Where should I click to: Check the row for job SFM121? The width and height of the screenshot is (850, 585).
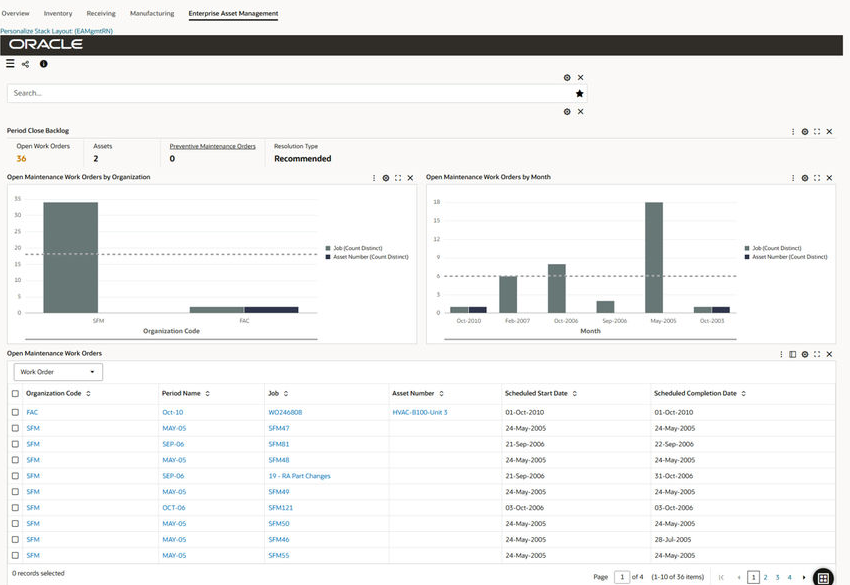(15, 507)
